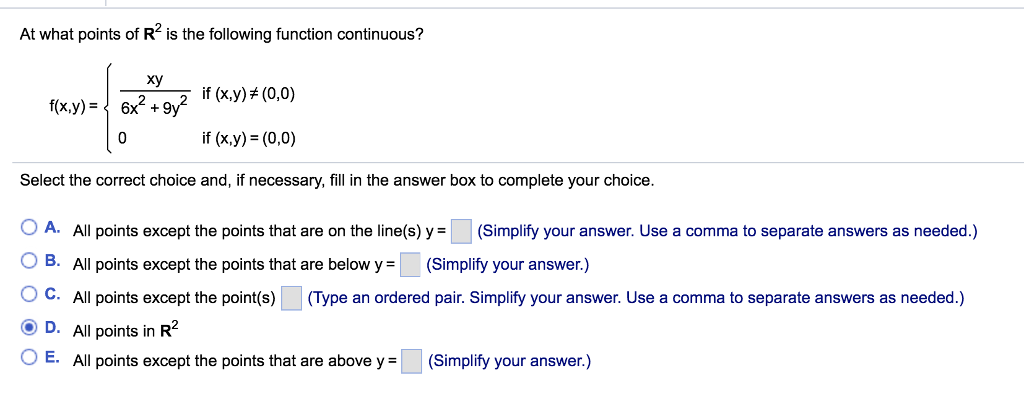Click option B text about points below
Viewport: 1024px width, 412px height.
pos(234,265)
